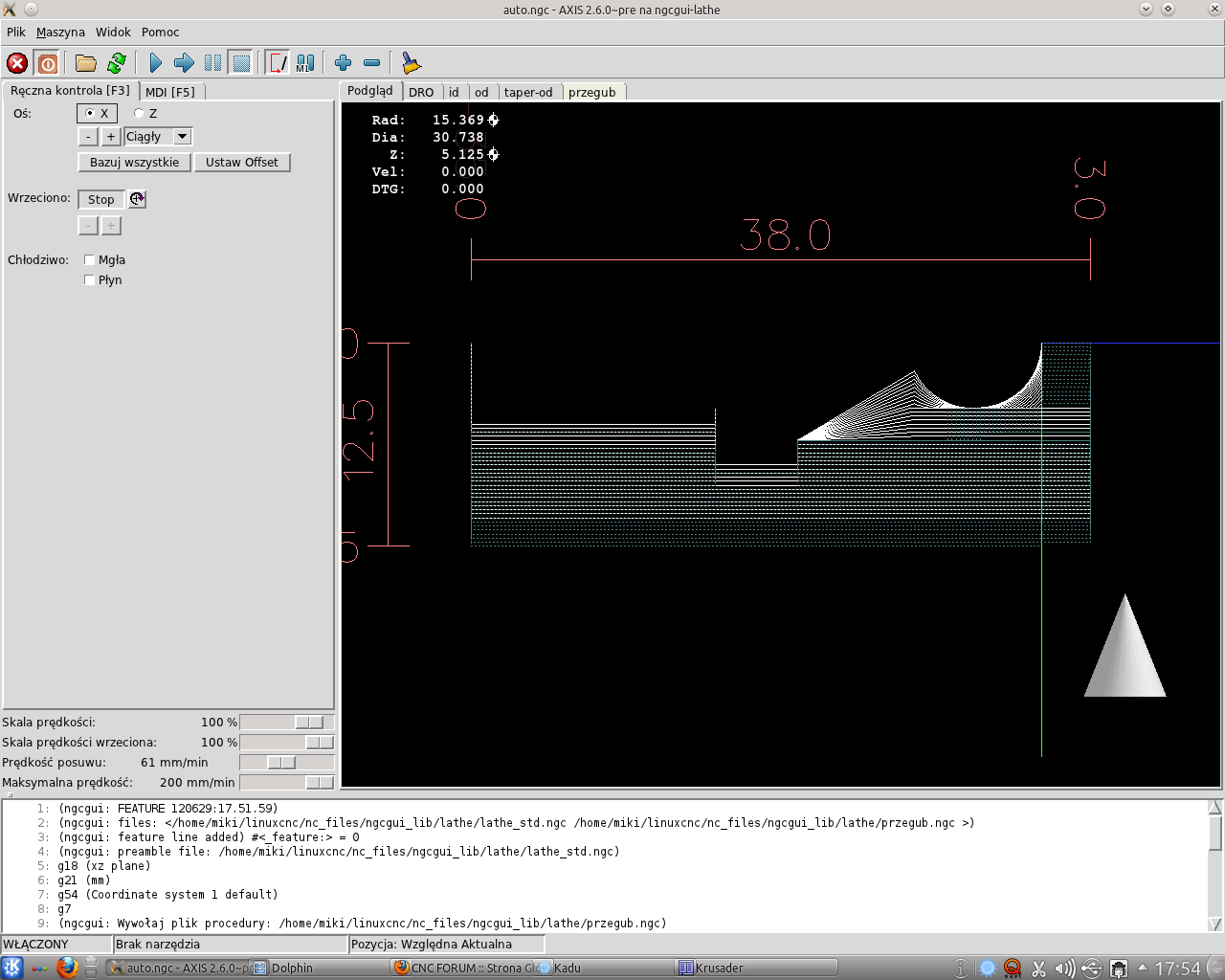Click the Ustaw Offset button
The width and height of the screenshot is (1225, 980).
click(242, 162)
